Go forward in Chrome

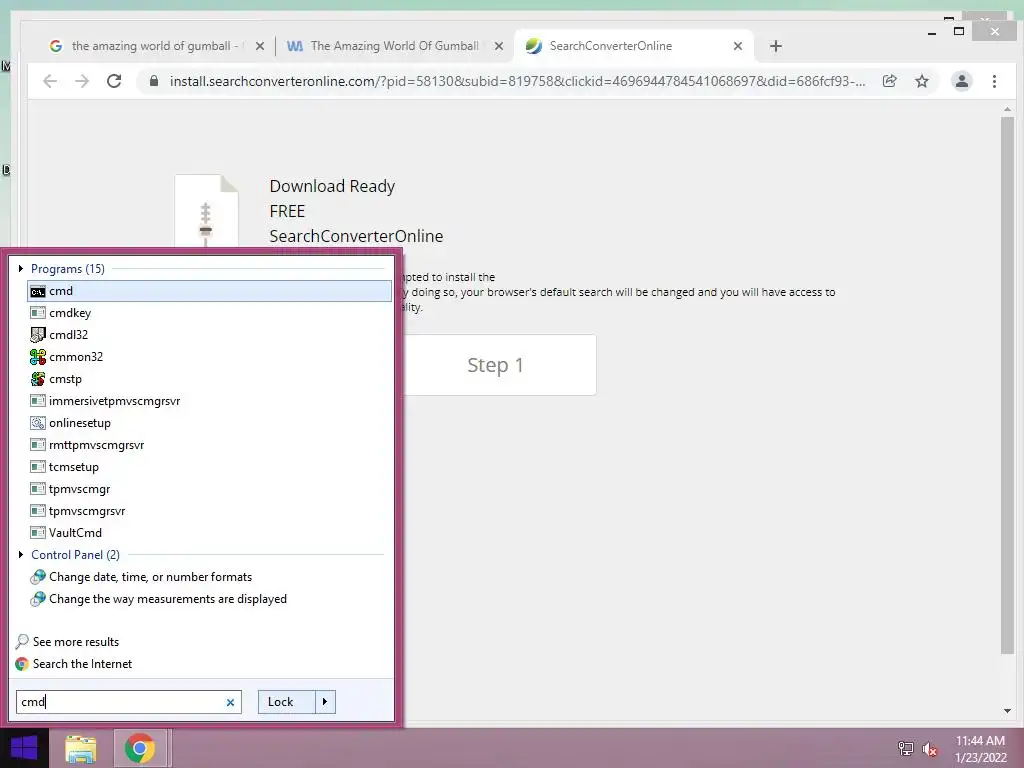coord(82,81)
